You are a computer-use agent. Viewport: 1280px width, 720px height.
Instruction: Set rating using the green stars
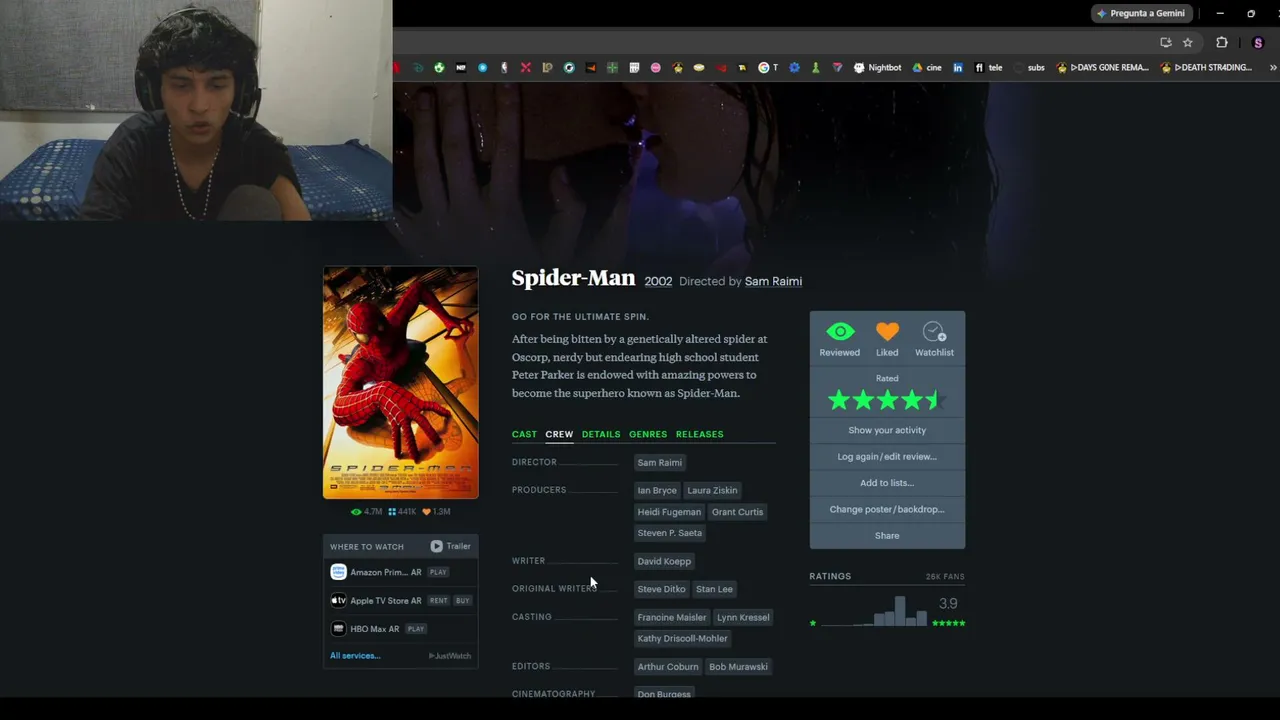point(886,401)
